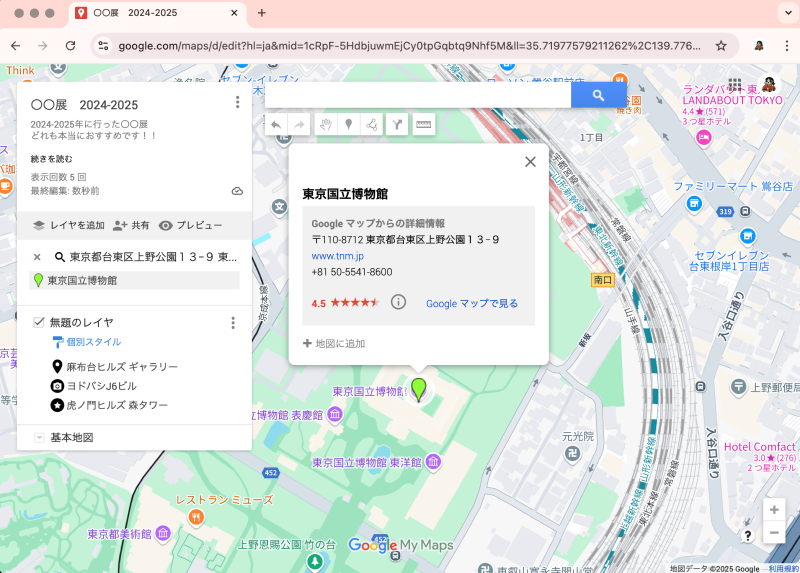800x573 pixels.
Task: Click 地図に追加 to add to map
Action: click(x=334, y=343)
